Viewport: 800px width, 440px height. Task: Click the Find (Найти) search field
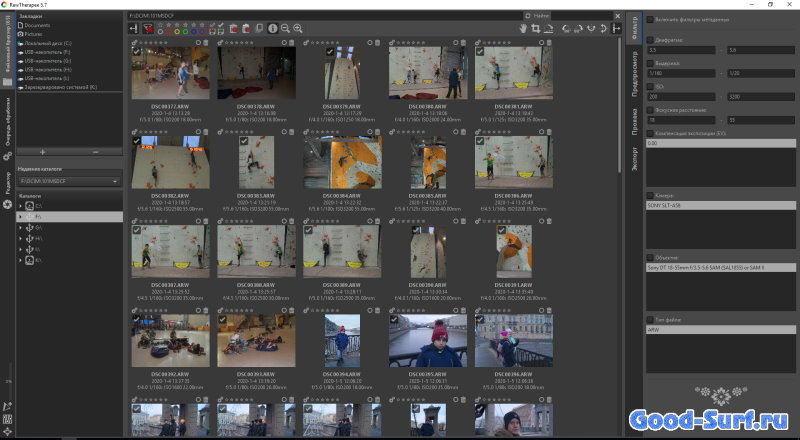click(x=581, y=16)
